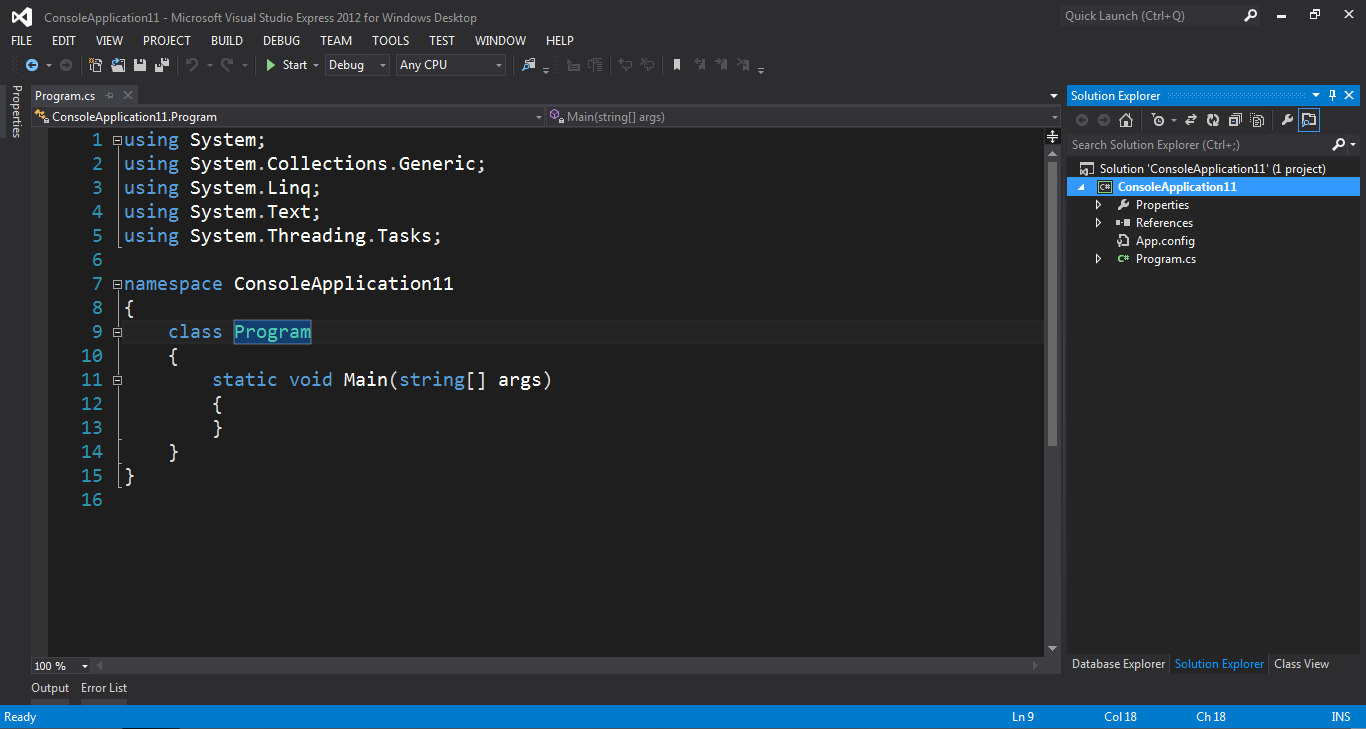Image resolution: width=1366 pixels, height=729 pixels.
Task: Click the Search Solution Explorer input field
Action: click(x=1198, y=145)
